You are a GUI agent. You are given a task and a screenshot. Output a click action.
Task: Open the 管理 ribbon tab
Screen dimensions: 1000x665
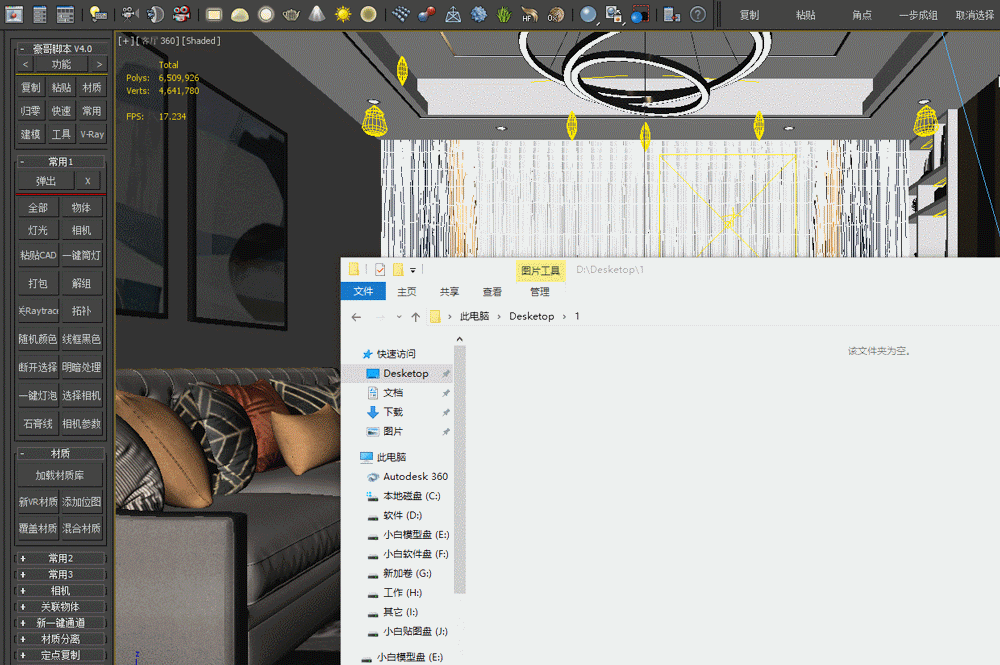(x=540, y=291)
